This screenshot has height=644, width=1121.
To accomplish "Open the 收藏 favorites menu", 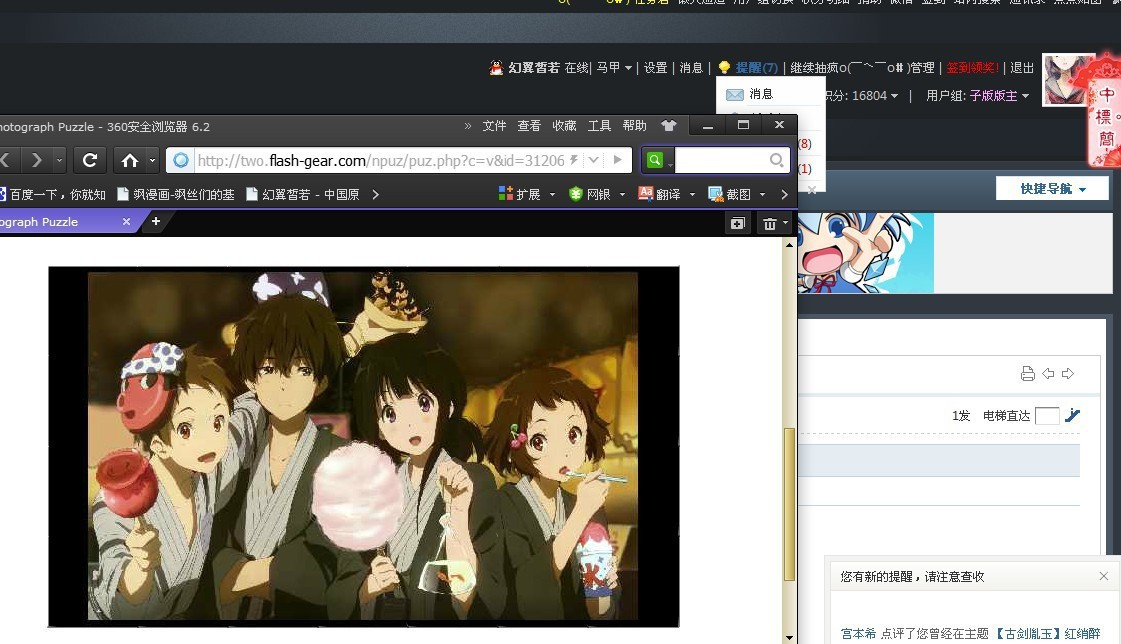I will coord(564,126).
